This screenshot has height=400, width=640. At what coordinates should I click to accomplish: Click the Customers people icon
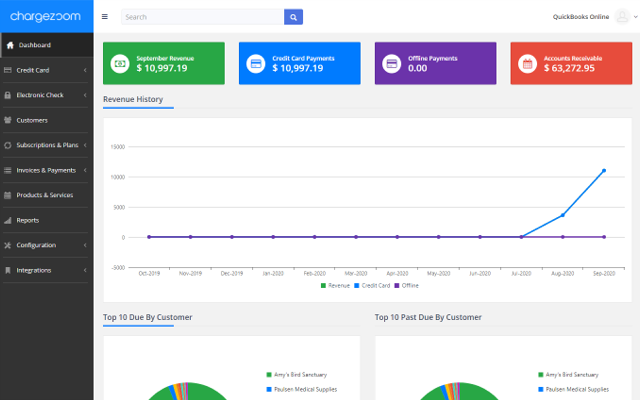pos(7,120)
